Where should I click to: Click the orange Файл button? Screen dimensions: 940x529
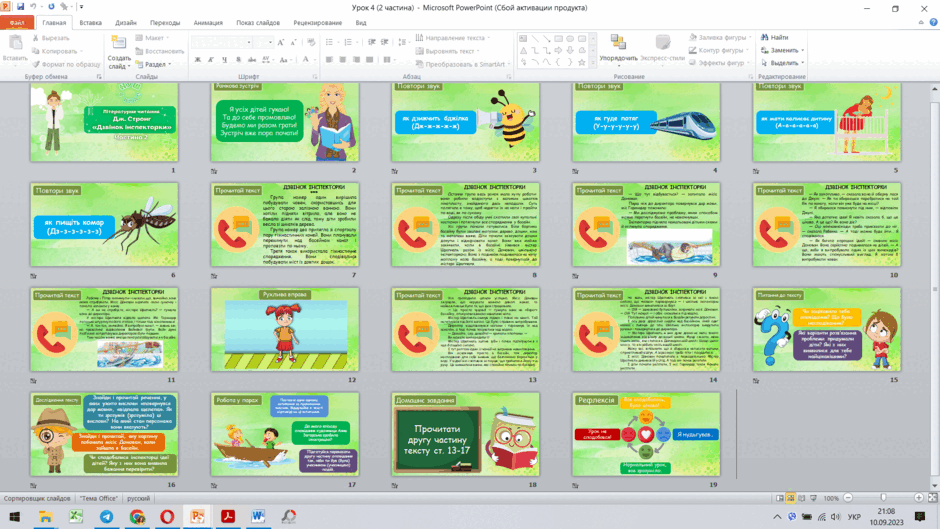[17, 23]
